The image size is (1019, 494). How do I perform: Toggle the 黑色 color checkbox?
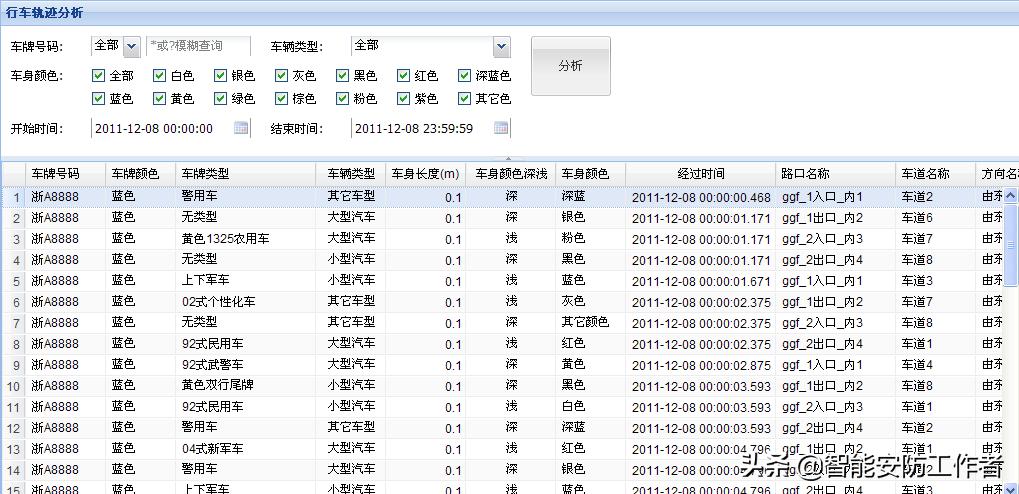342,75
